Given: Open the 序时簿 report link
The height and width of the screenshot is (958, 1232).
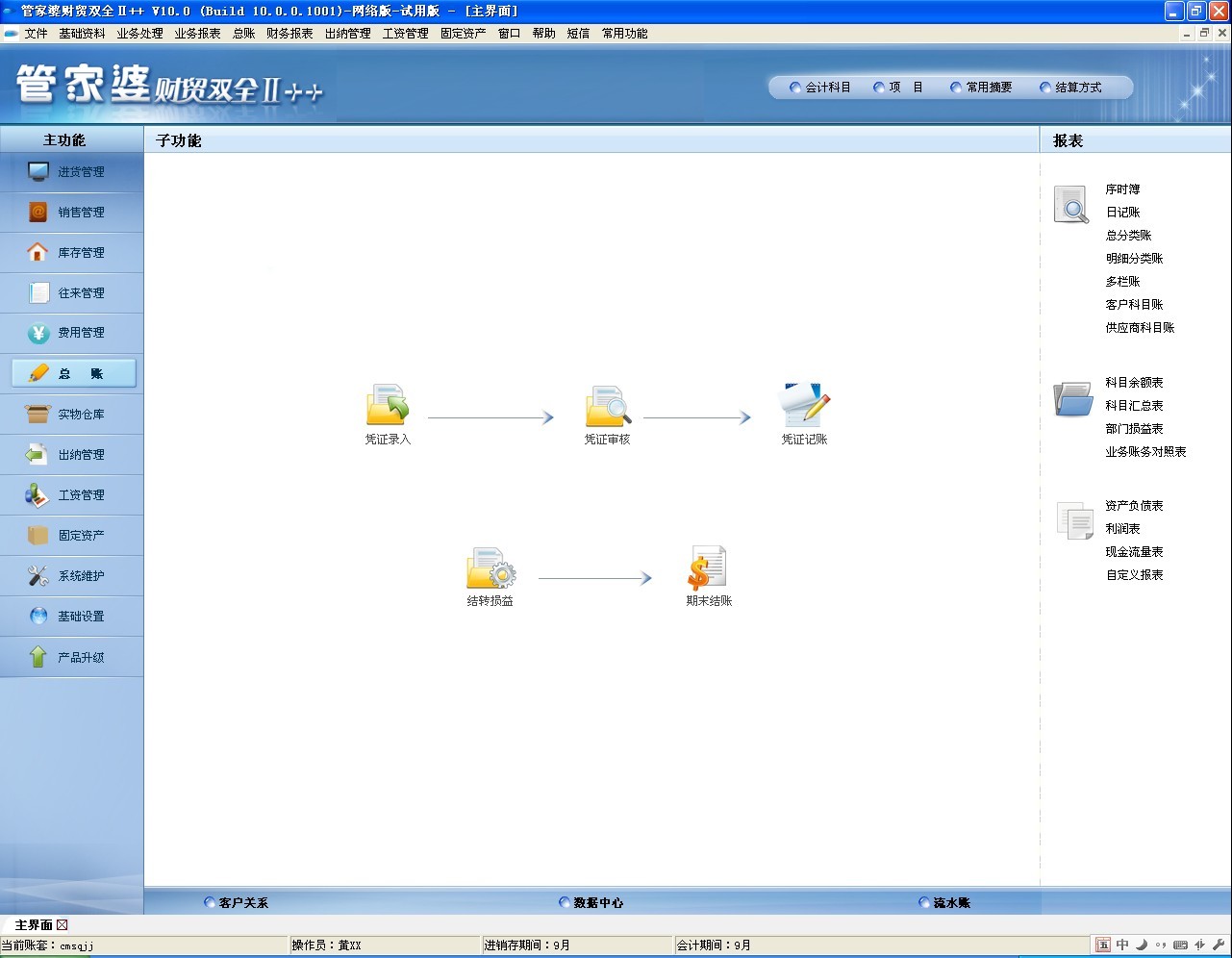Looking at the screenshot, I should (x=1122, y=189).
